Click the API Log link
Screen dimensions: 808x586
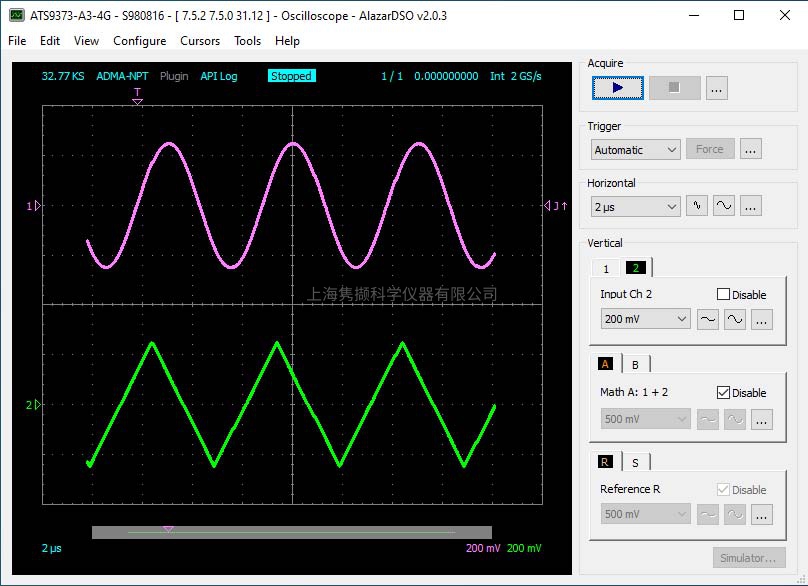(x=219, y=76)
